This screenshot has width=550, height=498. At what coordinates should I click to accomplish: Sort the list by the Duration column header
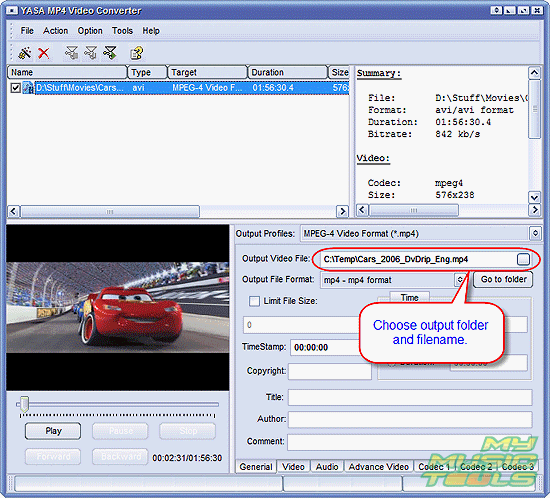pyautogui.click(x=288, y=72)
